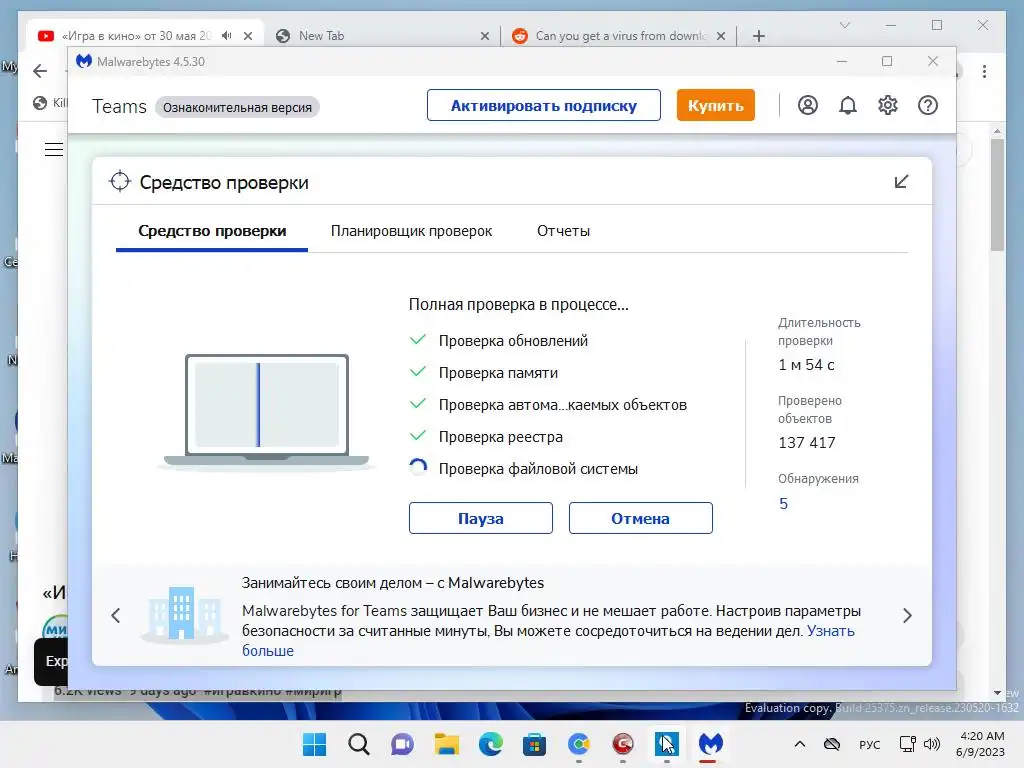Image resolution: width=1024 pixels, height=768 pixels.
Task: Open the Malwarebytes account profile icon
Action: [808, 105]
